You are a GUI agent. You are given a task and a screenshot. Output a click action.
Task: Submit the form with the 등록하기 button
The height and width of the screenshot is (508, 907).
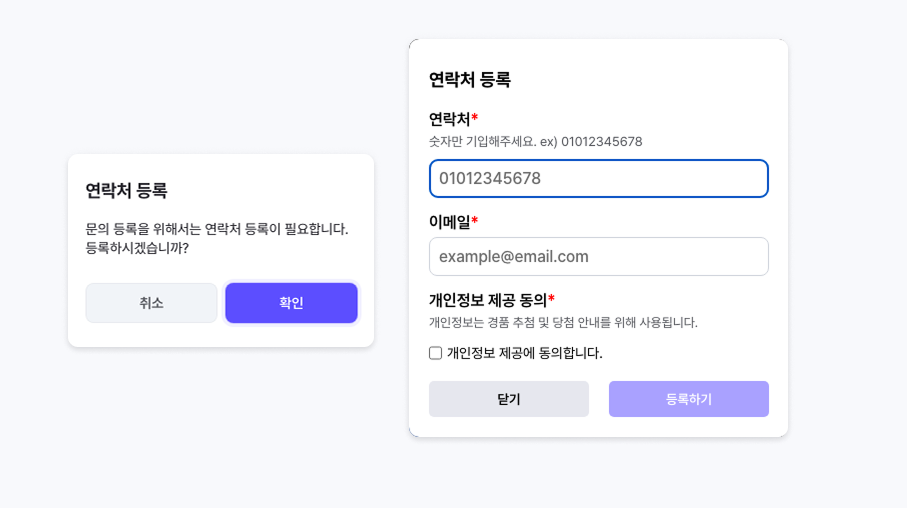[688, 399]
